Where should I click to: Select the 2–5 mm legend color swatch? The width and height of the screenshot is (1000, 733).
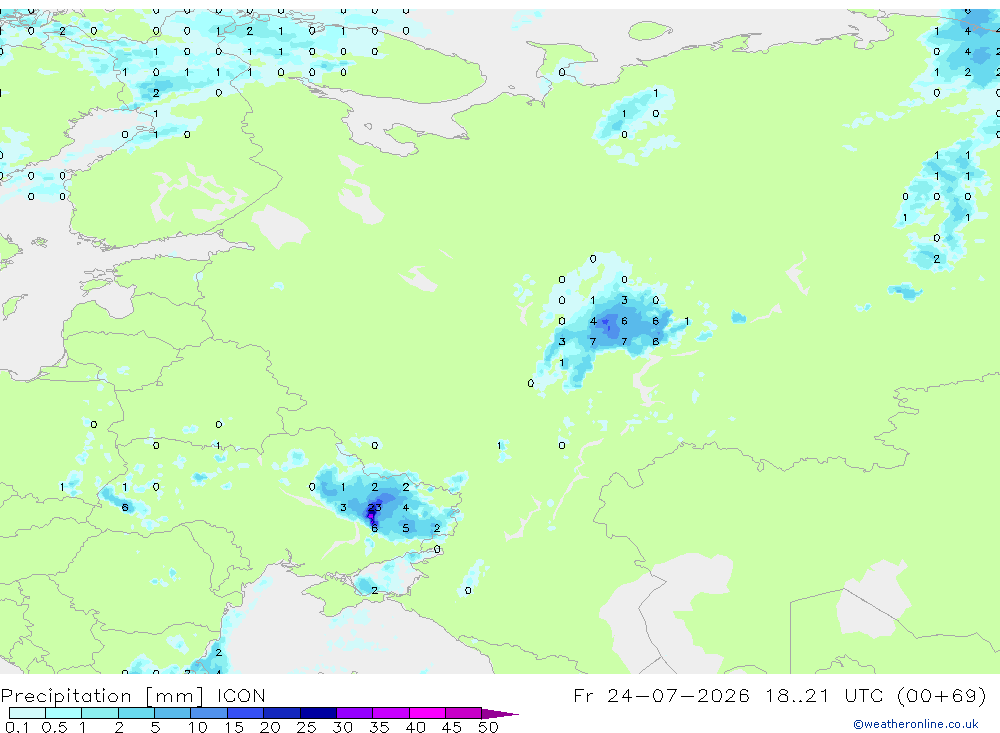[x=136, y=713]
